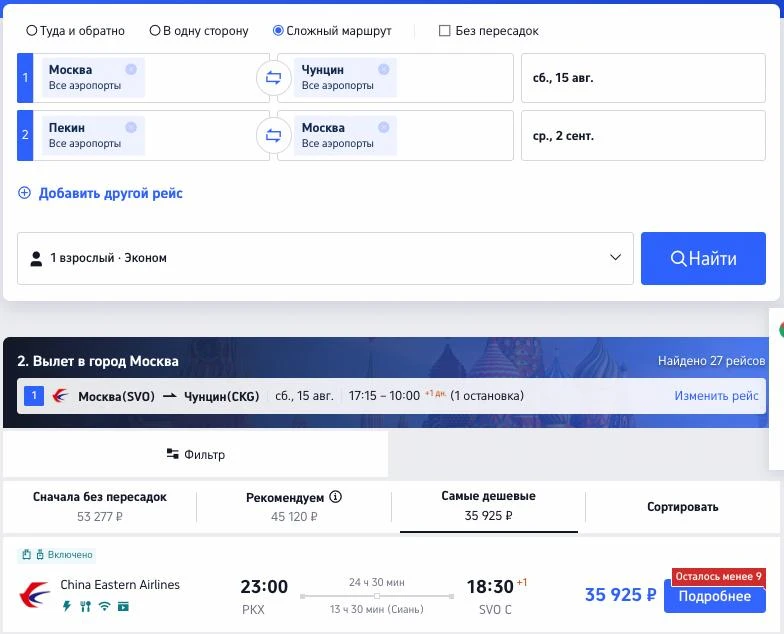Click the meal amenity icon

coord(86,606)
